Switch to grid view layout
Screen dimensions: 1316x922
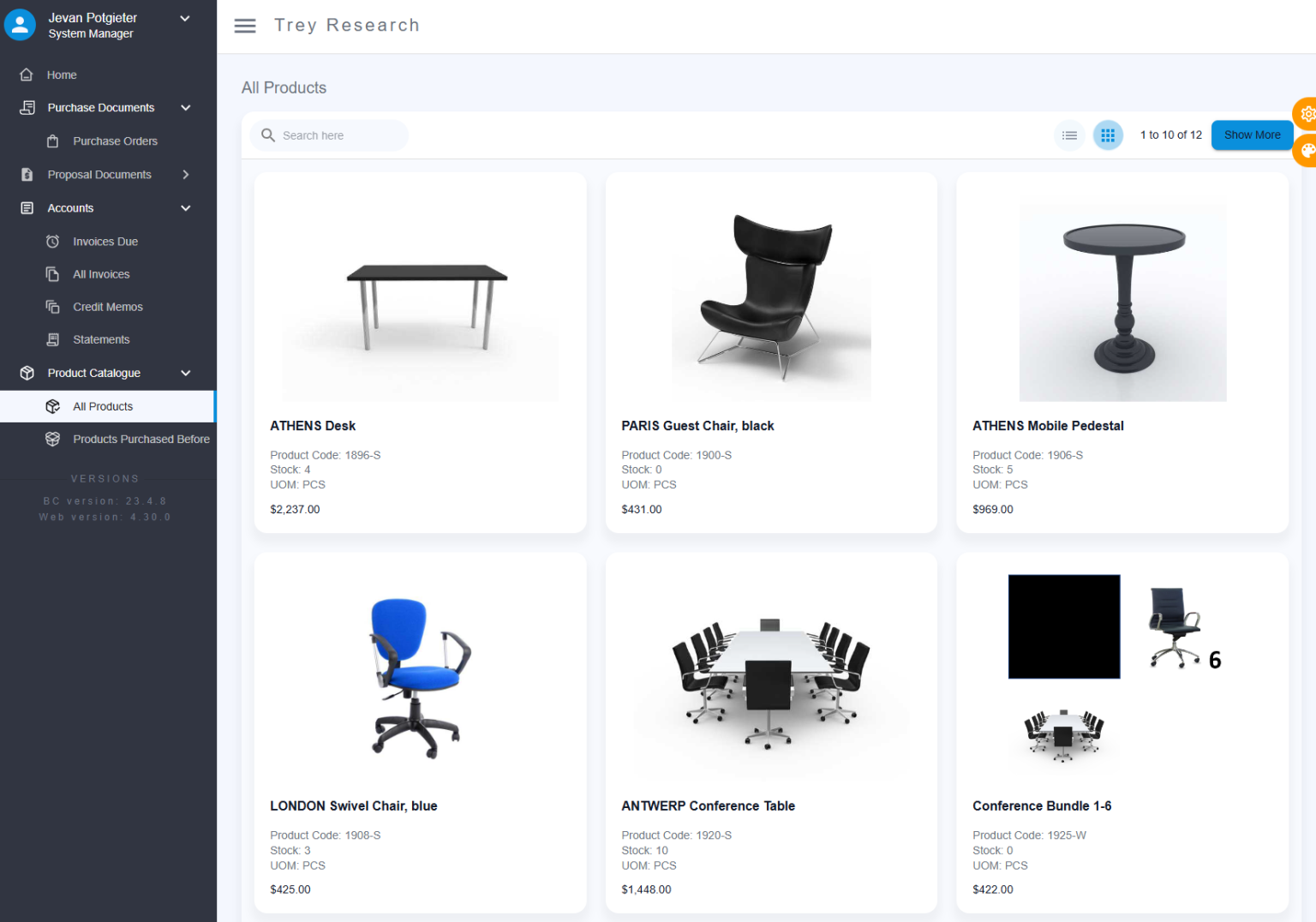[x=1108, y=135]
